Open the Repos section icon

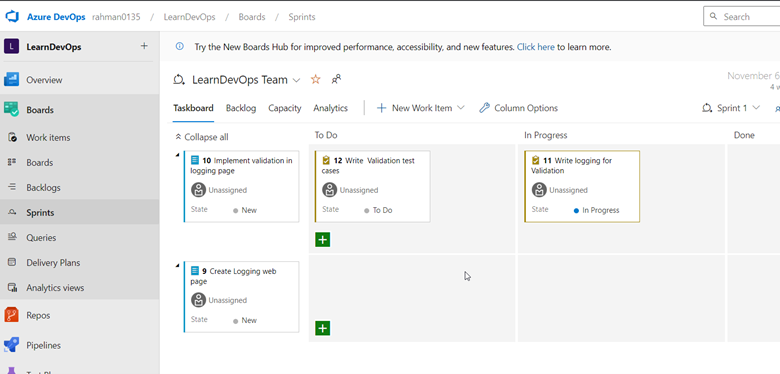[x=11, y=315]
